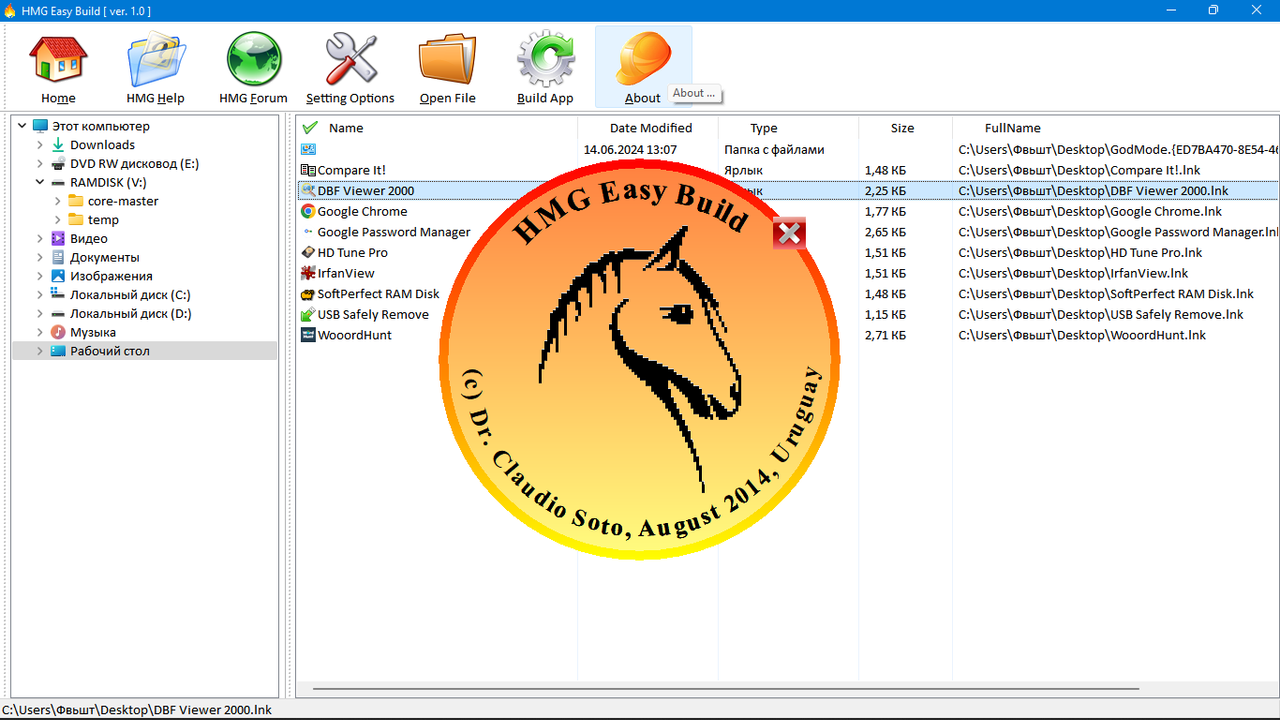Click Open File folder icon
The height and width of the screenshot is (720, 1280).
click(447, 59)
